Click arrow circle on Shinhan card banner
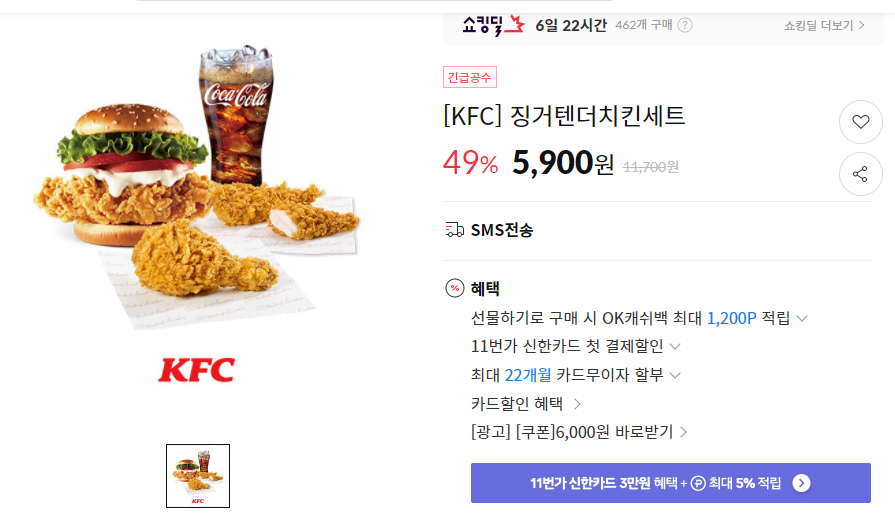The width and height of the screenshot is (895, 521). 801,483
